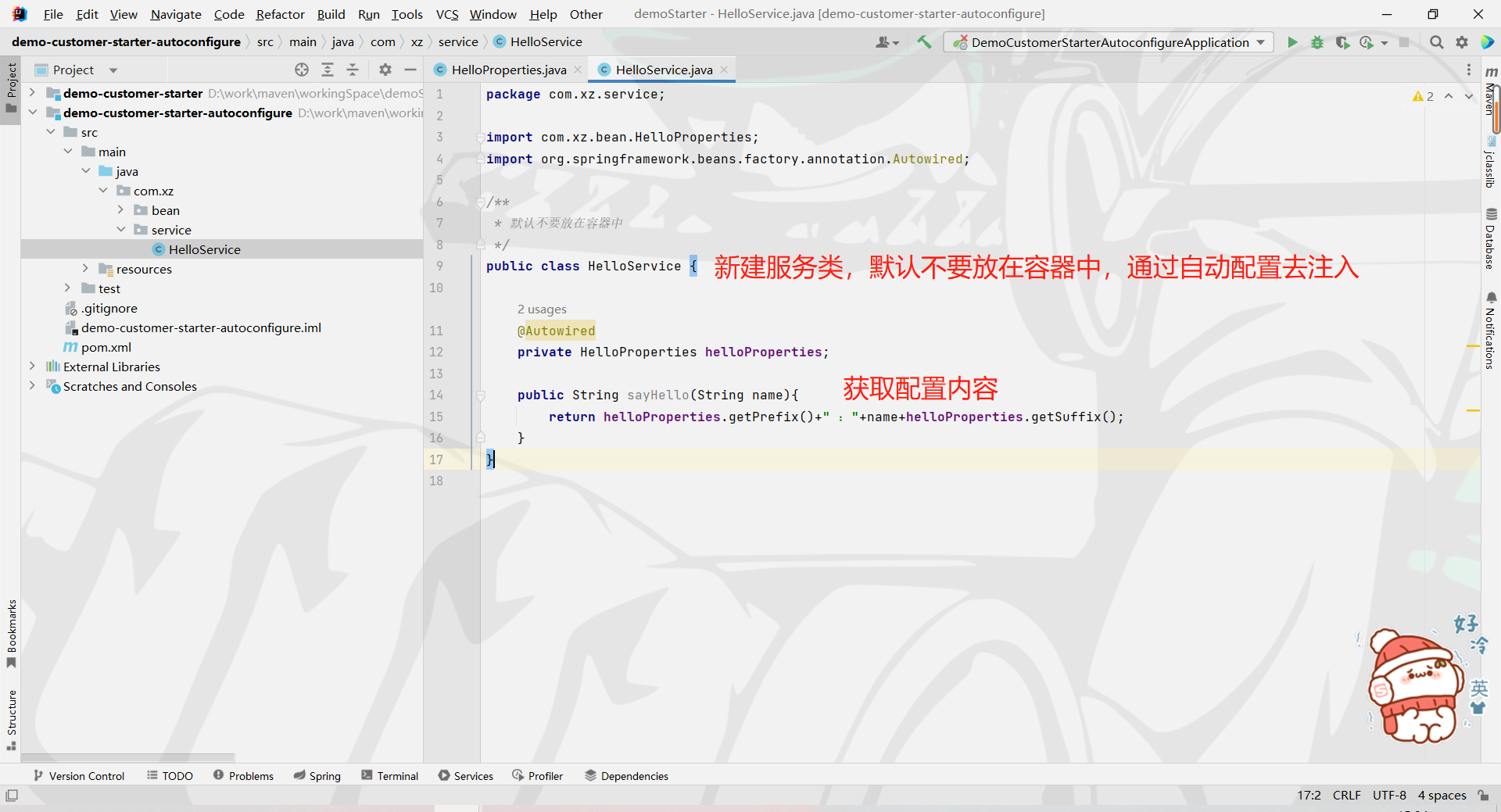This screenshot has width=1501, height=812.
Task: Collapse all nodes in the Project tree
Action: [353, 70]
